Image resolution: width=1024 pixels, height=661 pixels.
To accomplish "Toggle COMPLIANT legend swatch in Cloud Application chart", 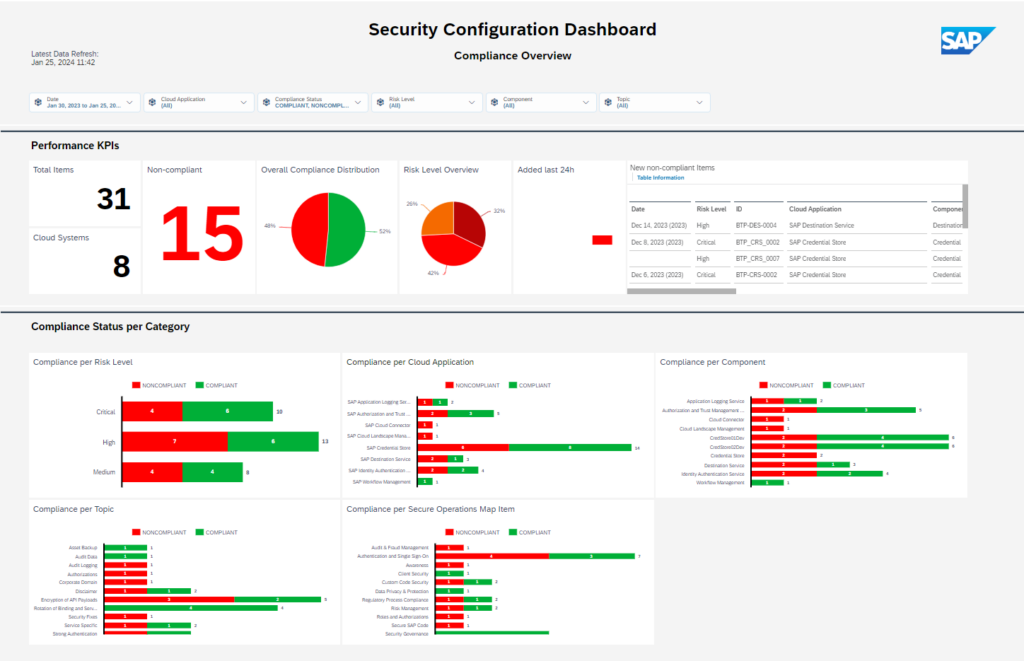I will (x=513, y=385).
